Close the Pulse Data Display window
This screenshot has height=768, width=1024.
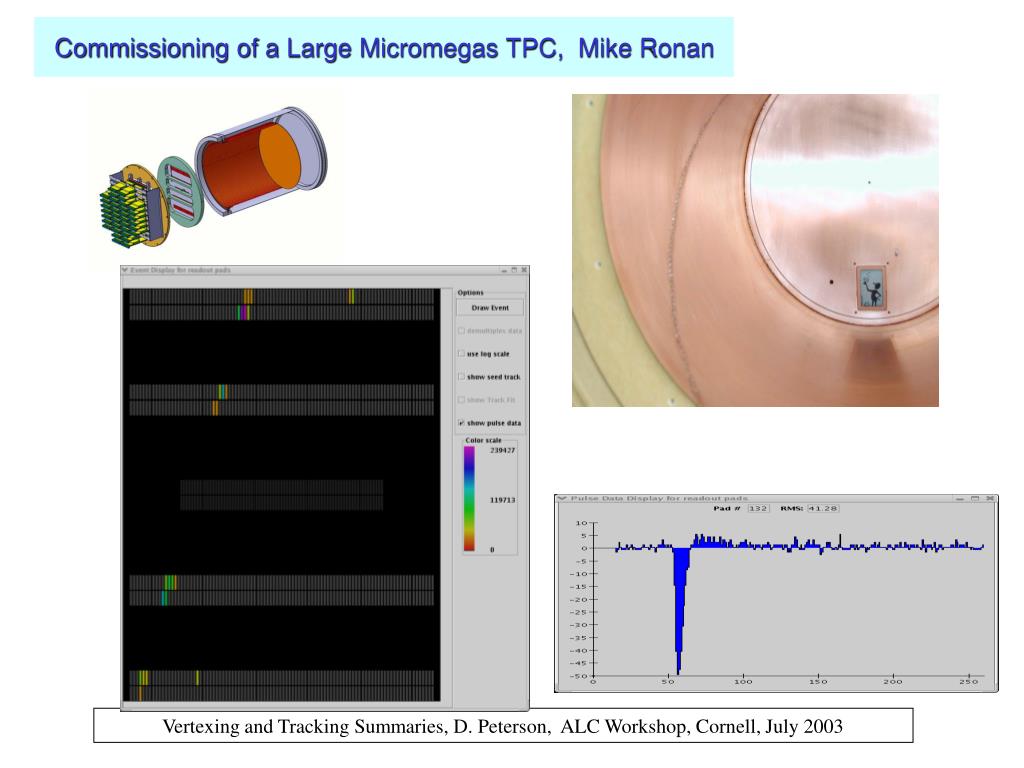point(990,498)
